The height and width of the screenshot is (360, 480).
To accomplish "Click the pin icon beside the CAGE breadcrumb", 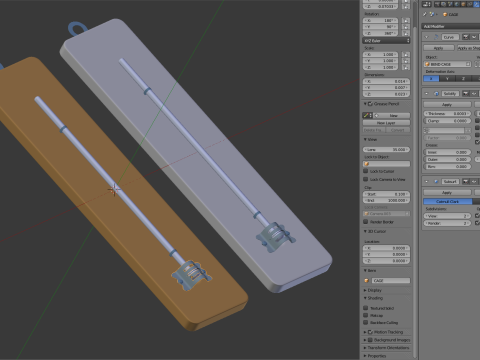I will 425,14.
